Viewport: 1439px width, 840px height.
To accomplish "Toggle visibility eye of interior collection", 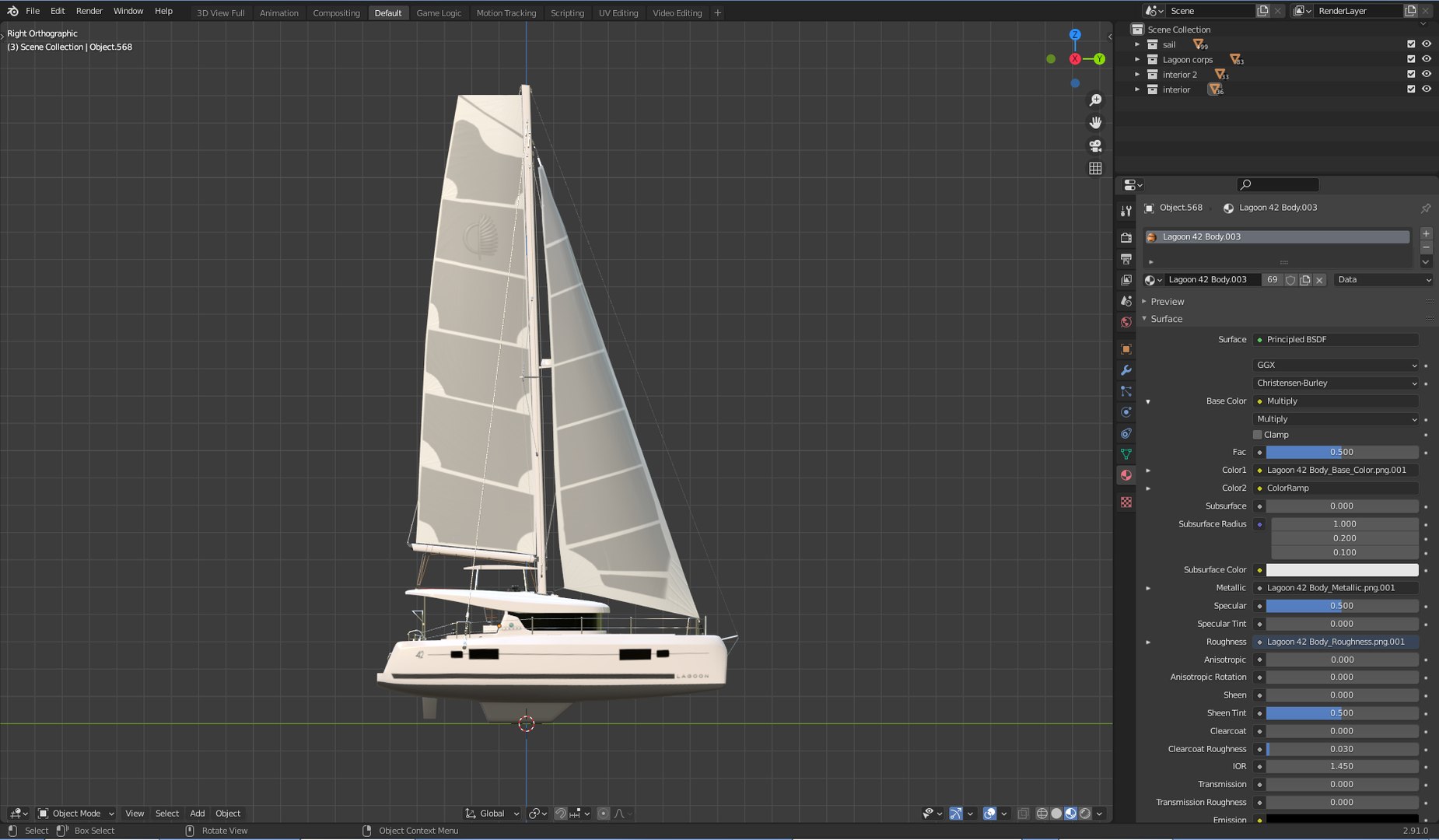I will coord(1427,89).
